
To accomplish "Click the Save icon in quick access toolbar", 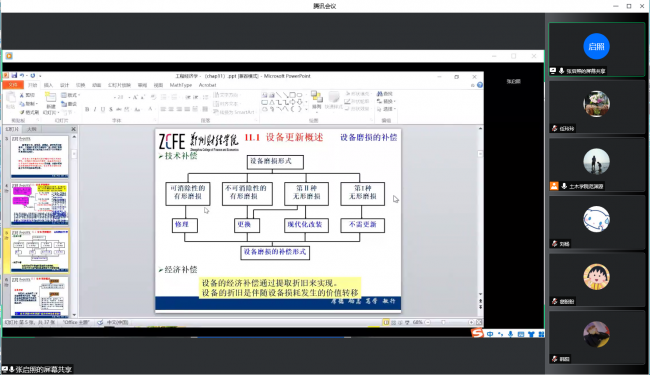I will click(x=14, y=75).
